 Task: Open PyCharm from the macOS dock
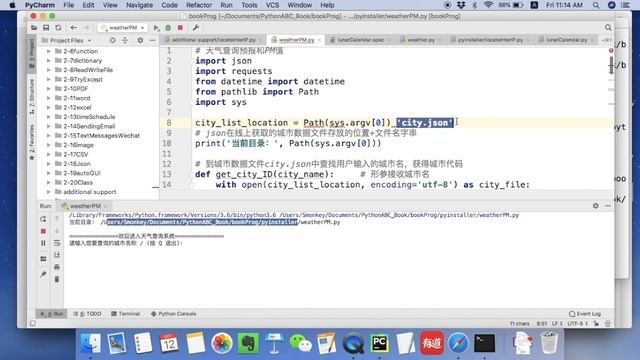pyautogui.click(x=379, y=343)
